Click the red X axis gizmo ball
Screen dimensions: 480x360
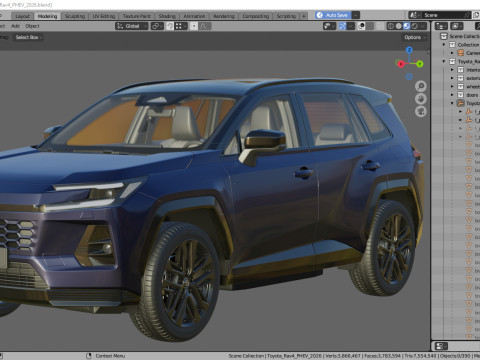pyautogui.click(x=401, y=64)
